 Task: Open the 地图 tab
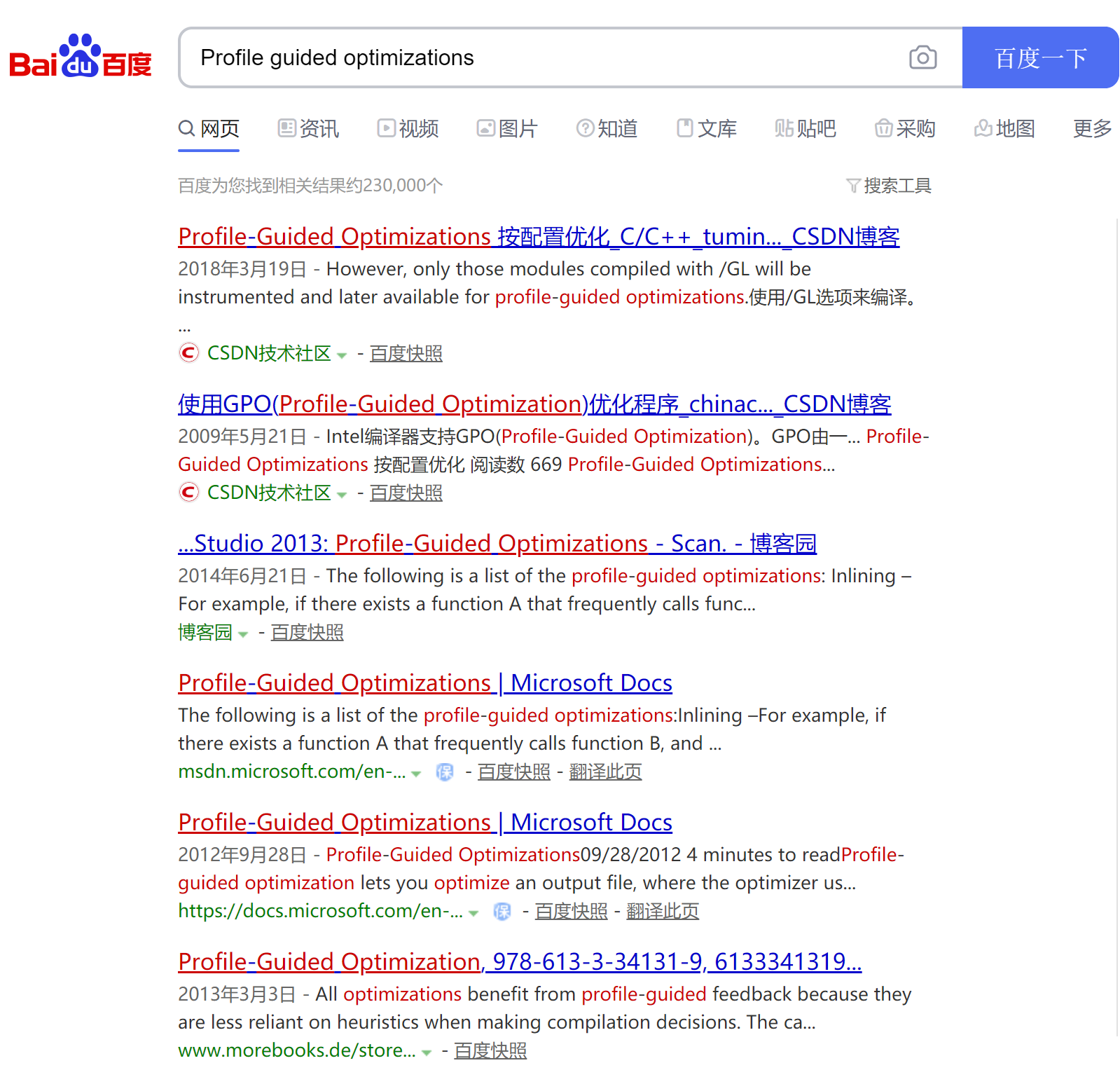click(1004, 128)
